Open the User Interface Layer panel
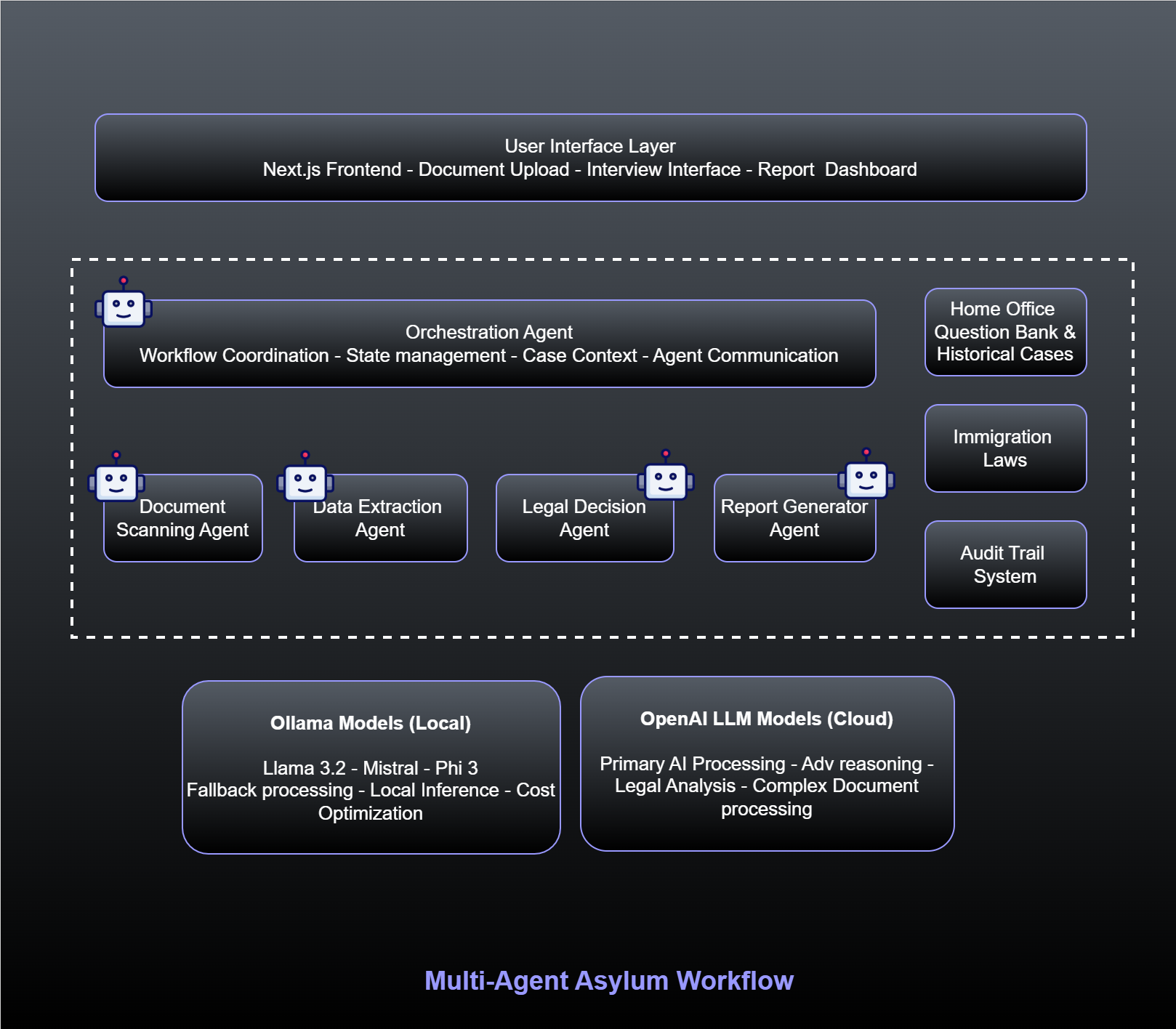This screenshot has width=1176, height=1029. click(x=590, y=157)
